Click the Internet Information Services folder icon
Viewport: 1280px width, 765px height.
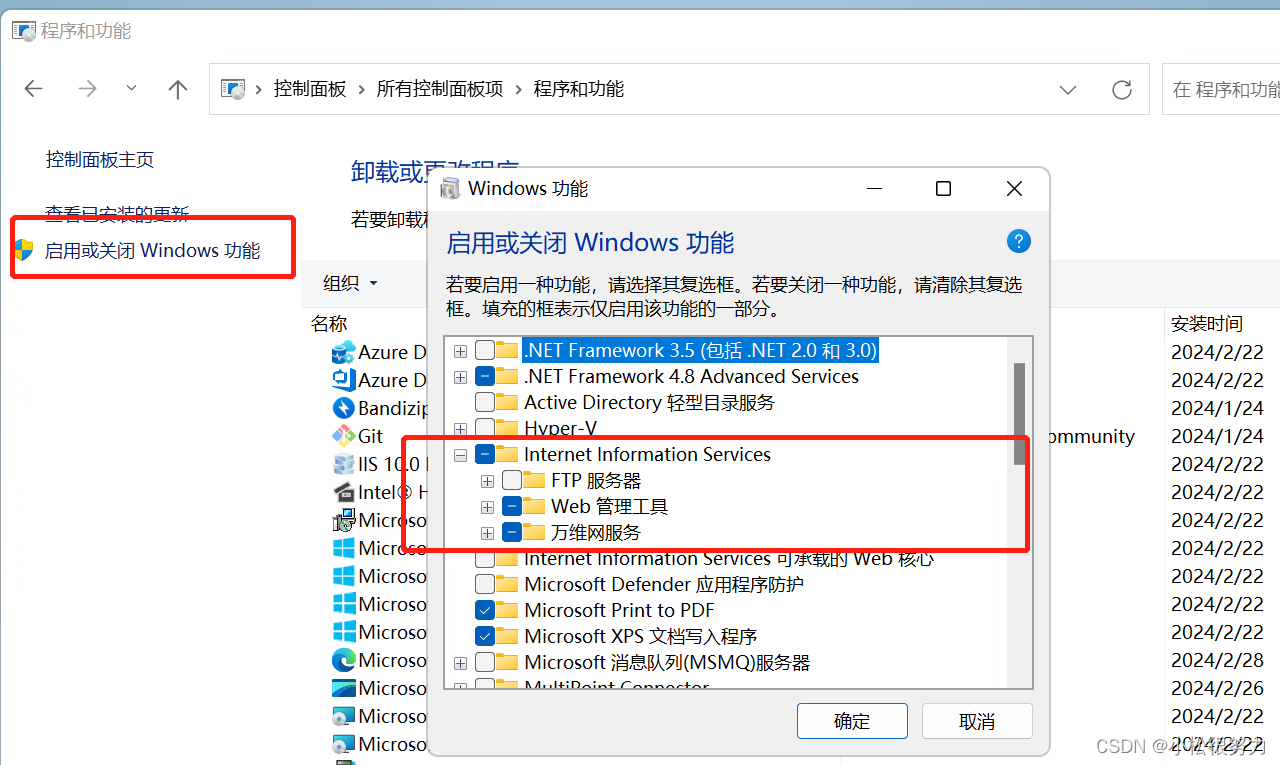507,454
